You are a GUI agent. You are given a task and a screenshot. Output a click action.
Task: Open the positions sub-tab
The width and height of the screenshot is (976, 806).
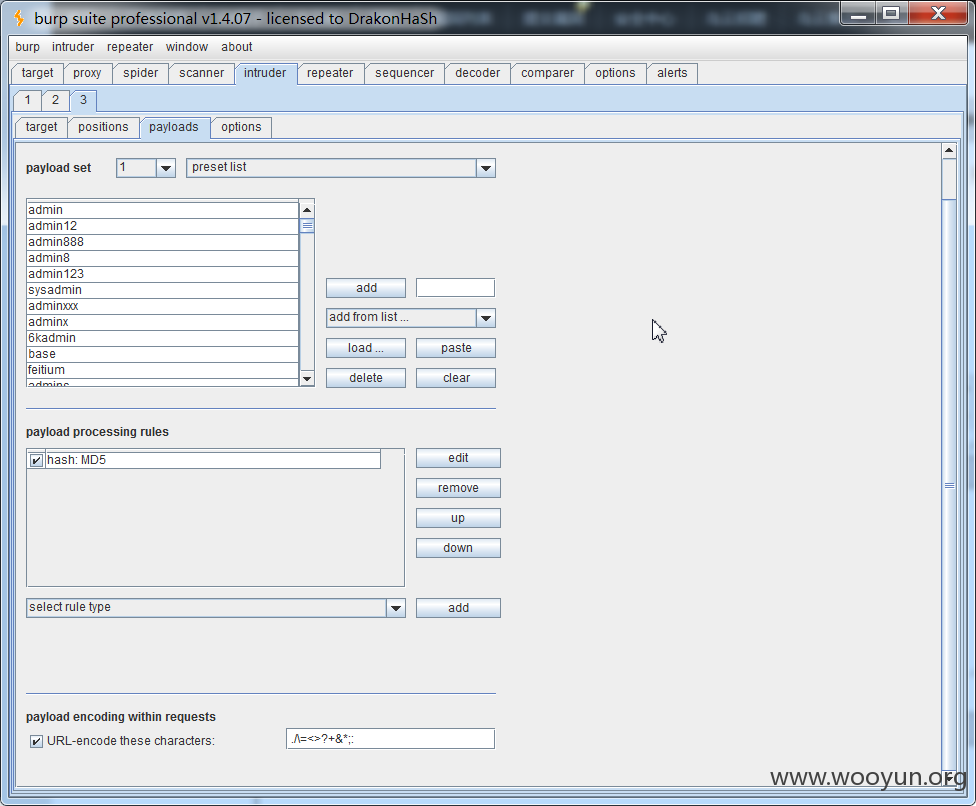point(103,127)
